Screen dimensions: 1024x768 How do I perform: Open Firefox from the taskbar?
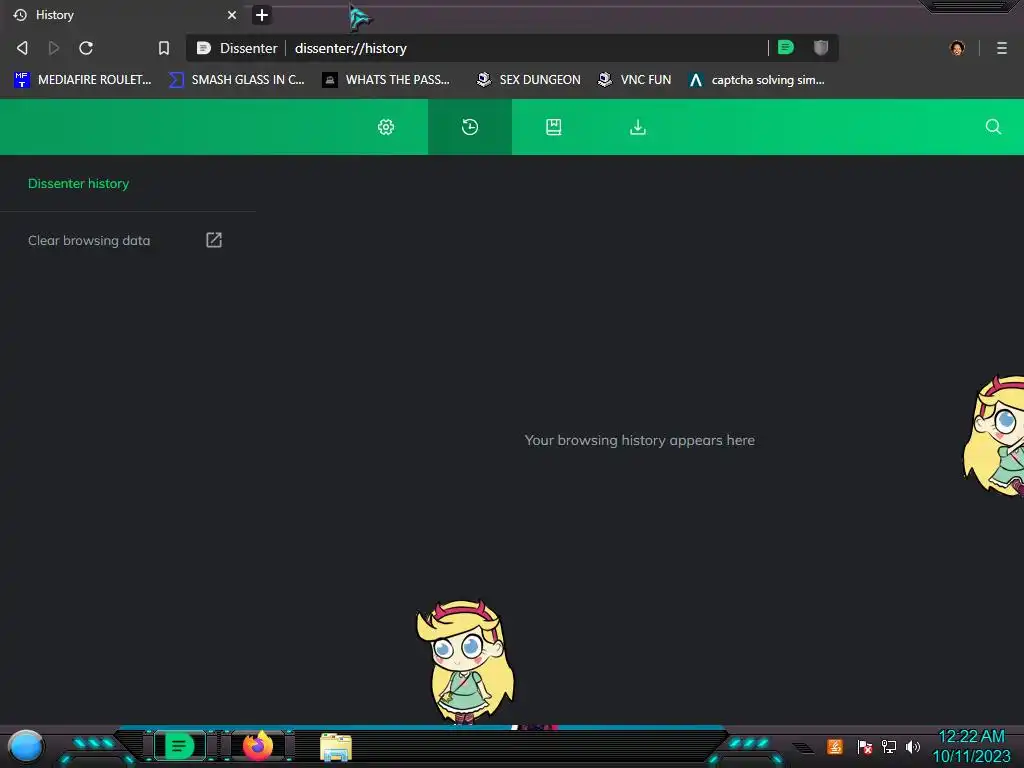(x=258, y=746)
